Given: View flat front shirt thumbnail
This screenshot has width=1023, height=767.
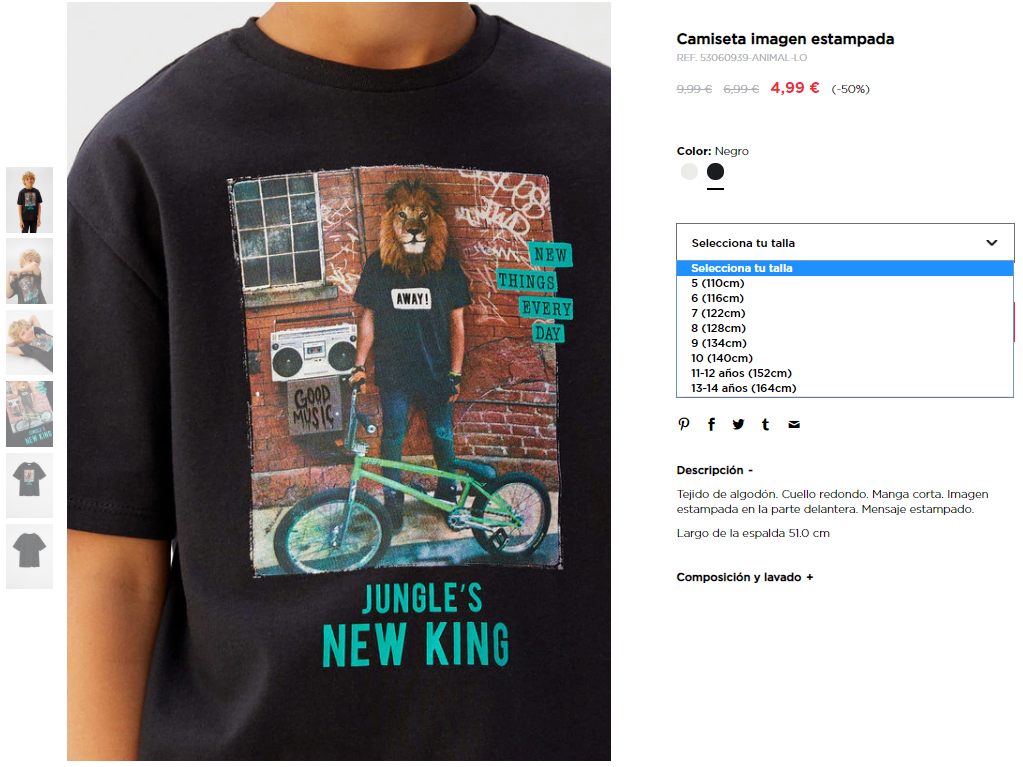Looking at the screenshot, I should (x=29, y=485).
